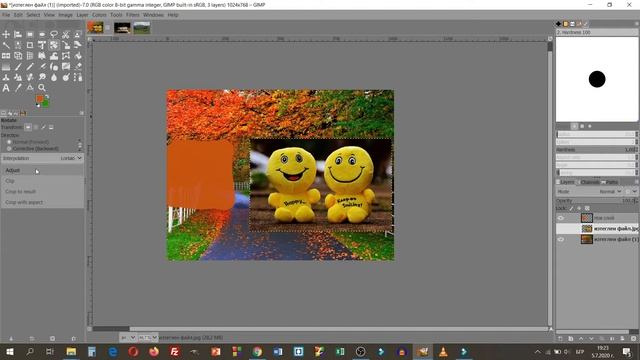The height and width of the screenshot is (360, 640).
Task: Toggle lock alpha channel for the layer
Action: 587,208
